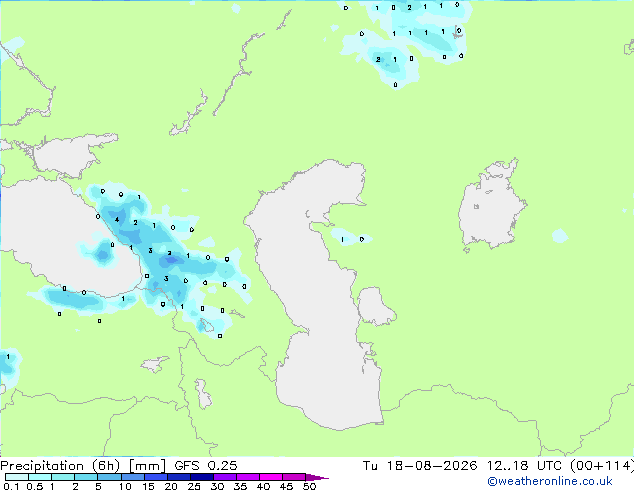Image resolution: width=634 pixels, height=490 pixels.
Task: Click the legend swatch between 30 and 35
Action: coord(224,477)
